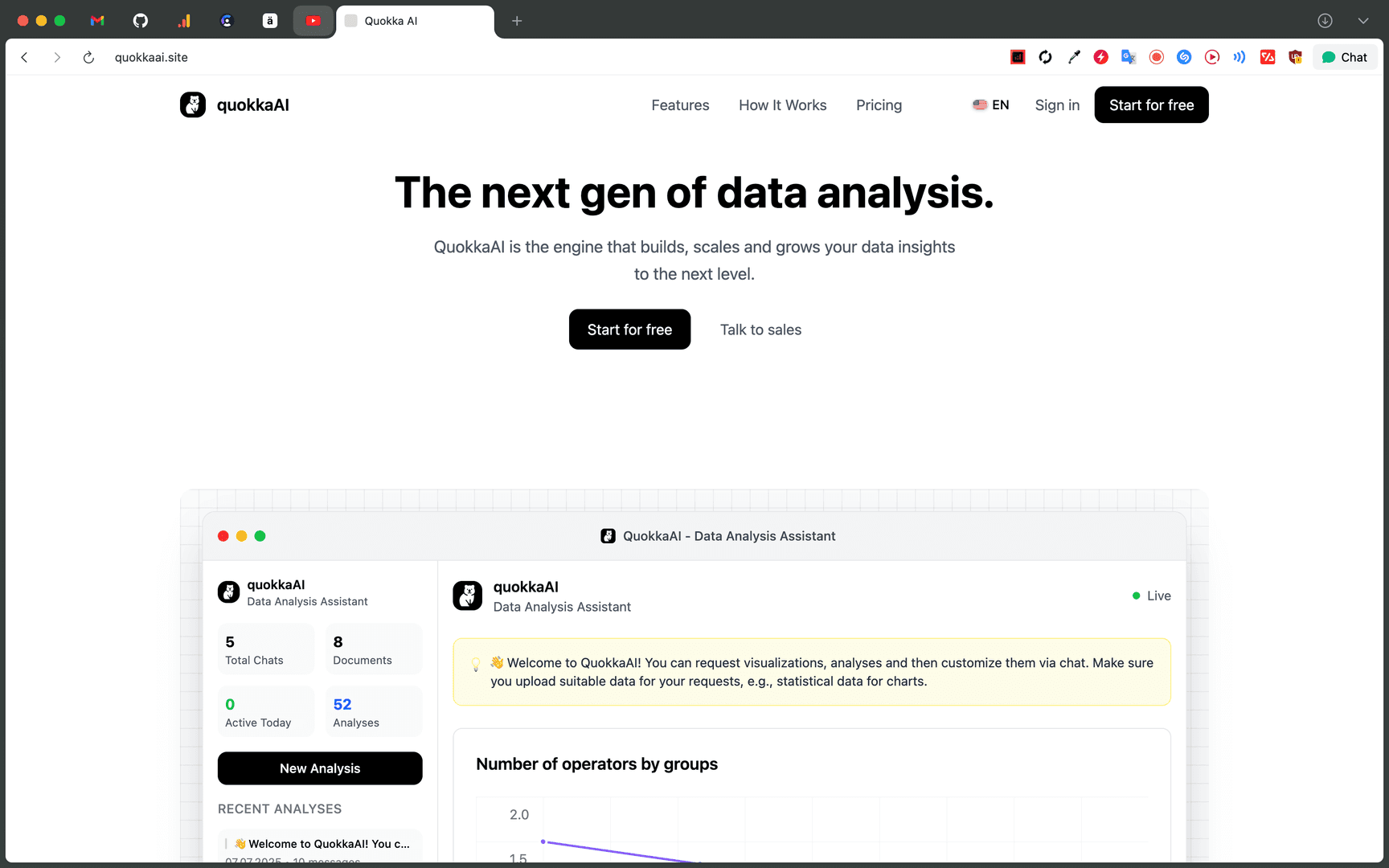This screenshot has height=868, width=1389.
Task: Click the sidebar quokkaAI avatar icon
Action: 228,592
